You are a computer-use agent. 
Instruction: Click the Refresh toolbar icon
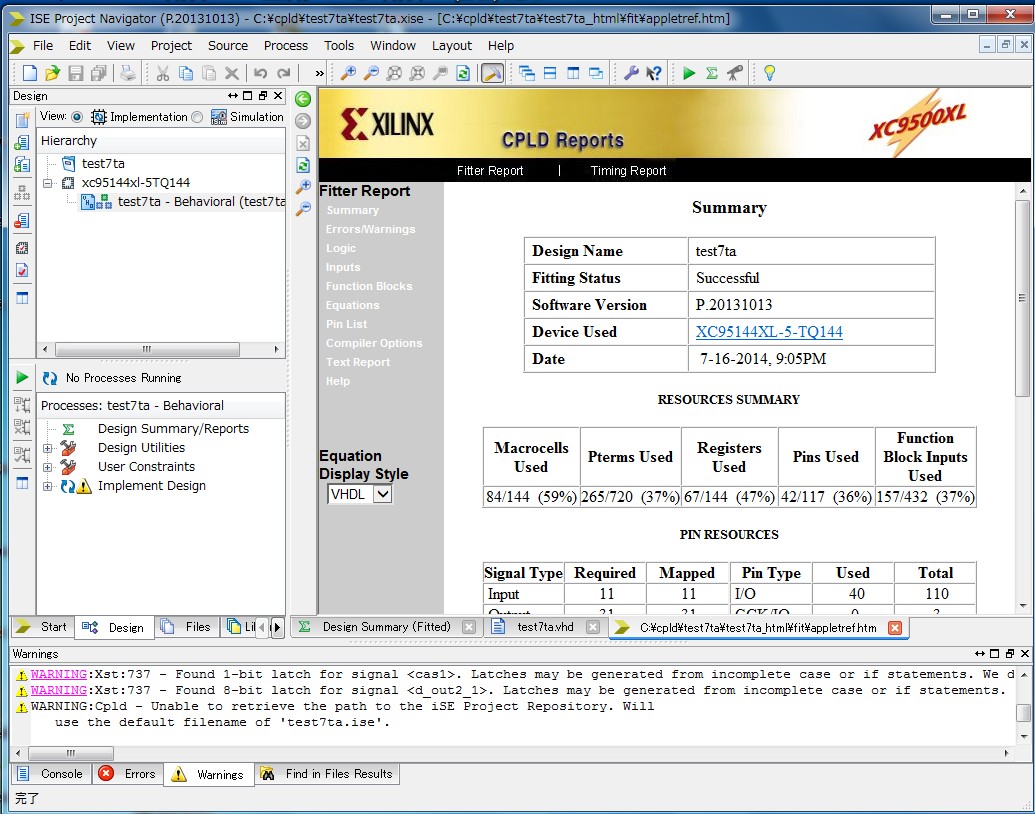463,73
